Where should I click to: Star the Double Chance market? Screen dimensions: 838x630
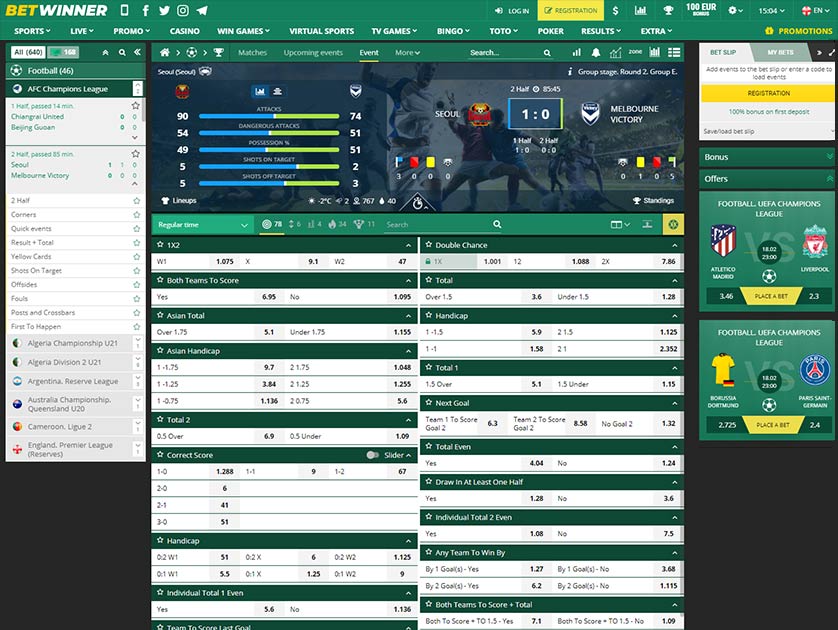click(x=429, y=245)
